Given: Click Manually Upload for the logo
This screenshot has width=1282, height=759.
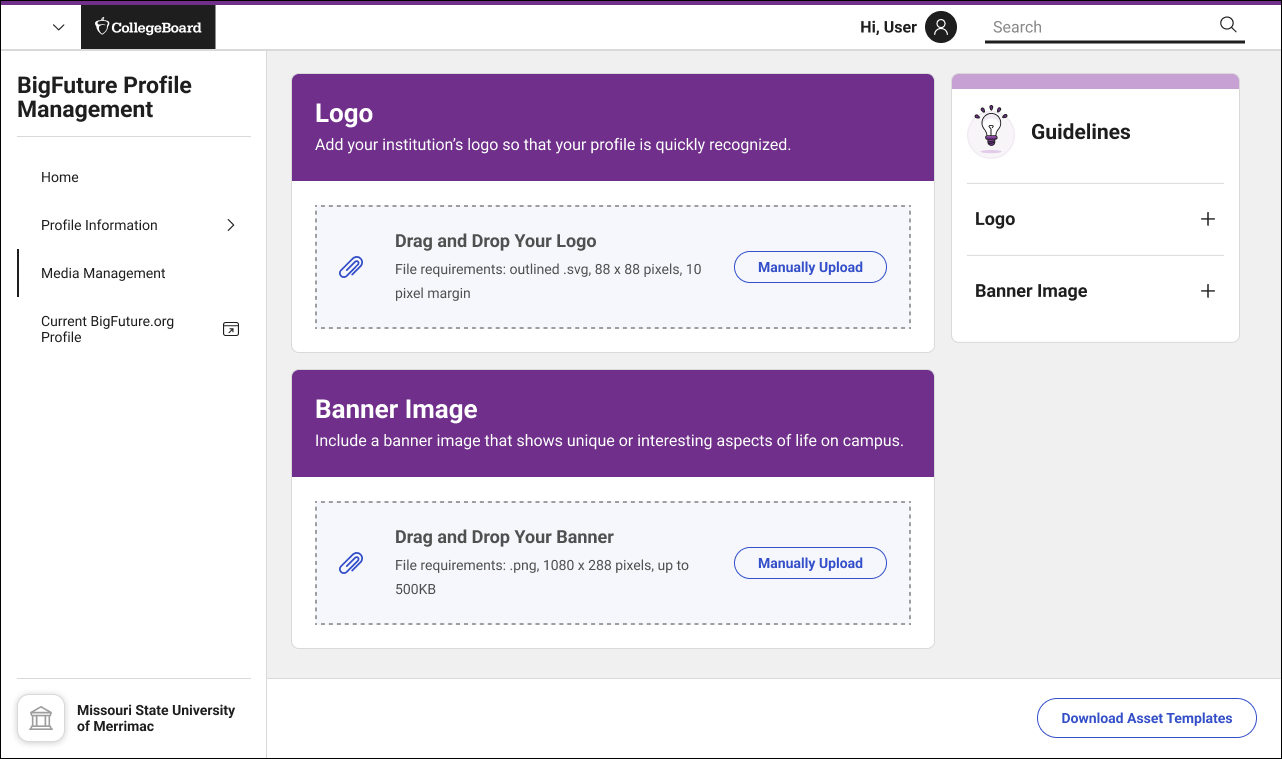Looking at the screenshot, I should pyautogui.click(x=810, y=267).
